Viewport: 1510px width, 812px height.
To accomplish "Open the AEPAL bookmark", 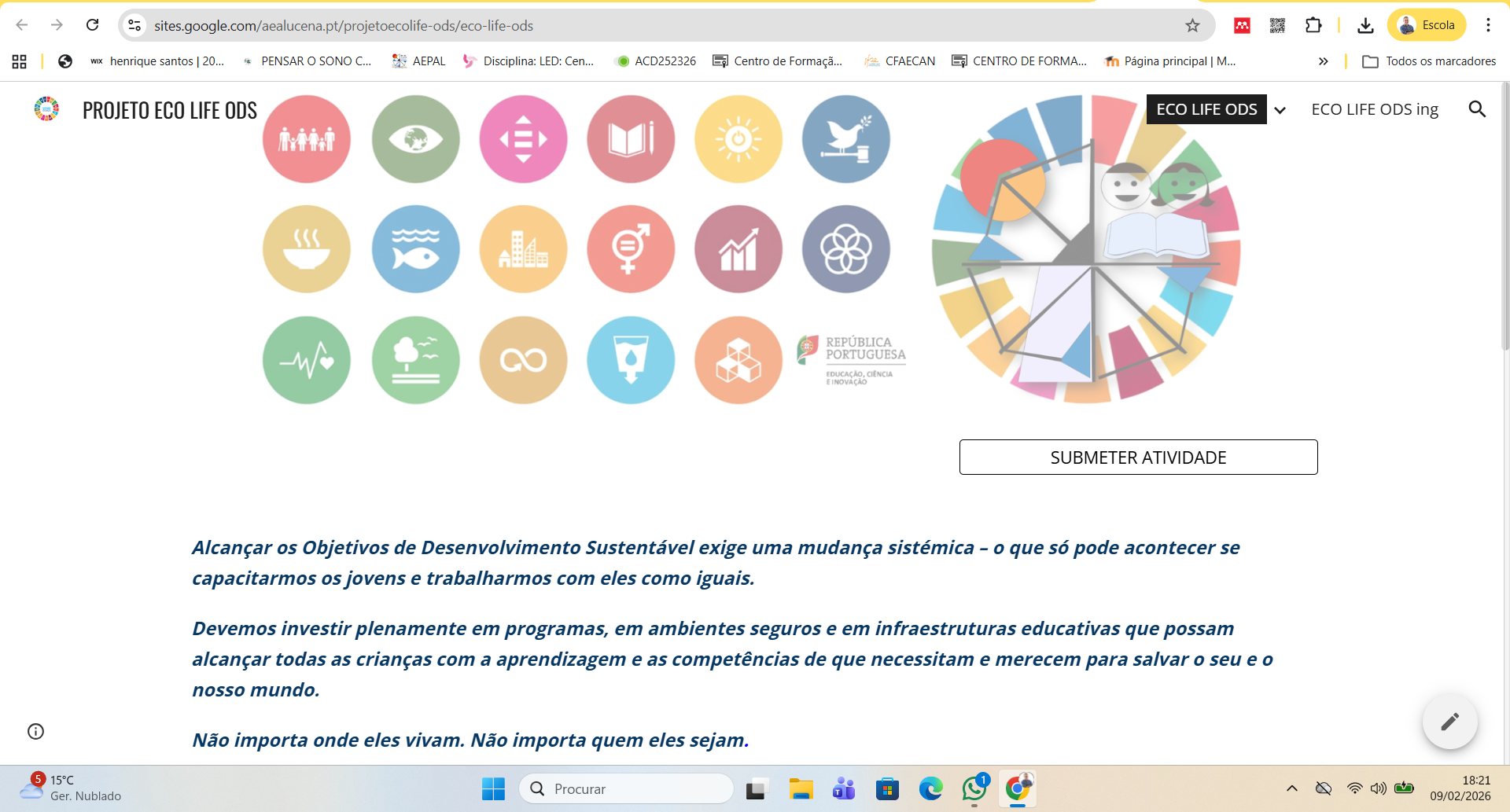I will [418, 61].
